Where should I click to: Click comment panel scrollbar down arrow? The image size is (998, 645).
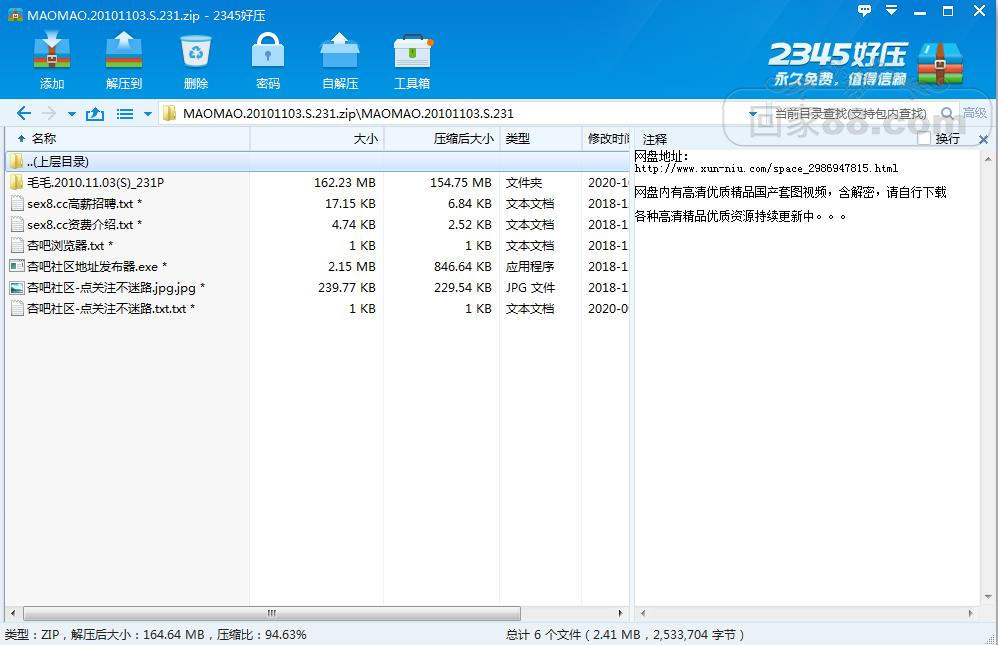coord(988,597)
